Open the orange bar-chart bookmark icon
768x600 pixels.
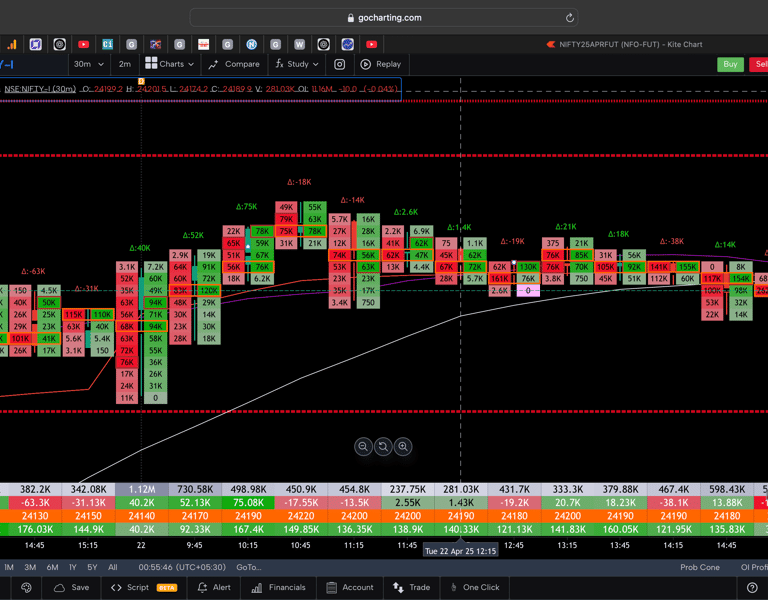coord(11,45)
